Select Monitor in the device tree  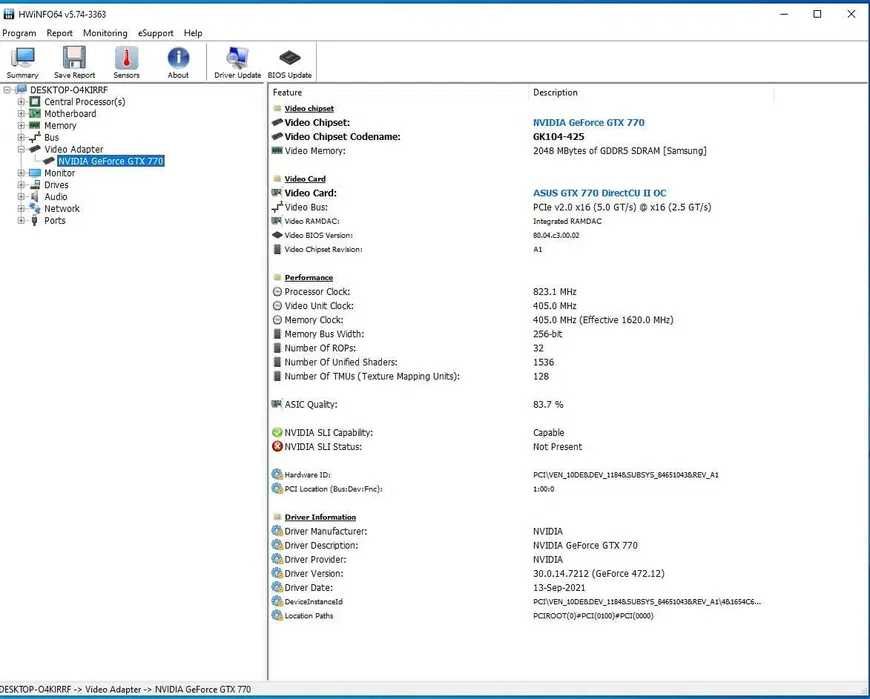tap(59, 173)
